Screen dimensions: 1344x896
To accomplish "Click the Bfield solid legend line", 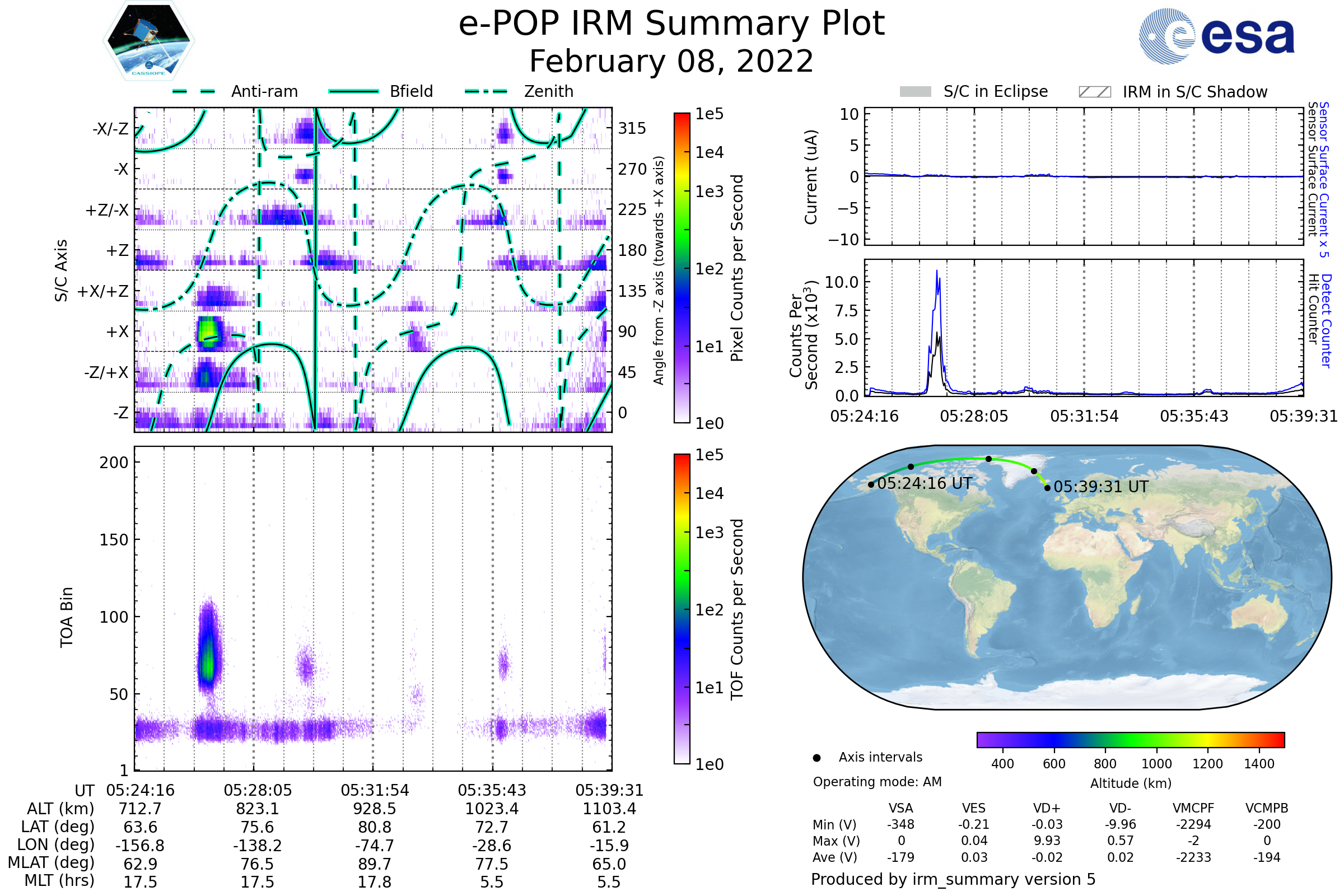I will click(353, 91).
